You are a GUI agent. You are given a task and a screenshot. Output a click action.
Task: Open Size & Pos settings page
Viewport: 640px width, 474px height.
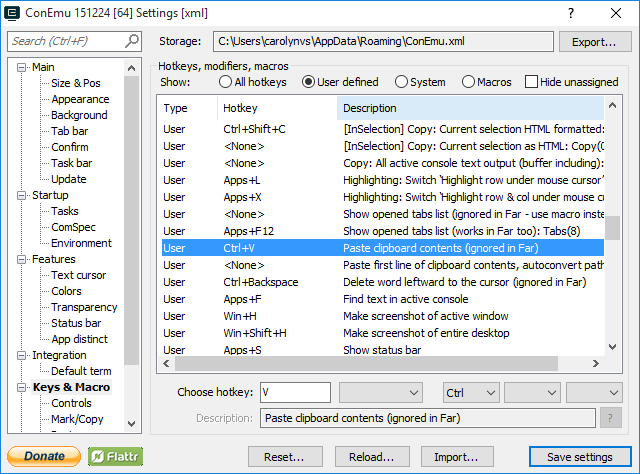[x=76, y=83]
